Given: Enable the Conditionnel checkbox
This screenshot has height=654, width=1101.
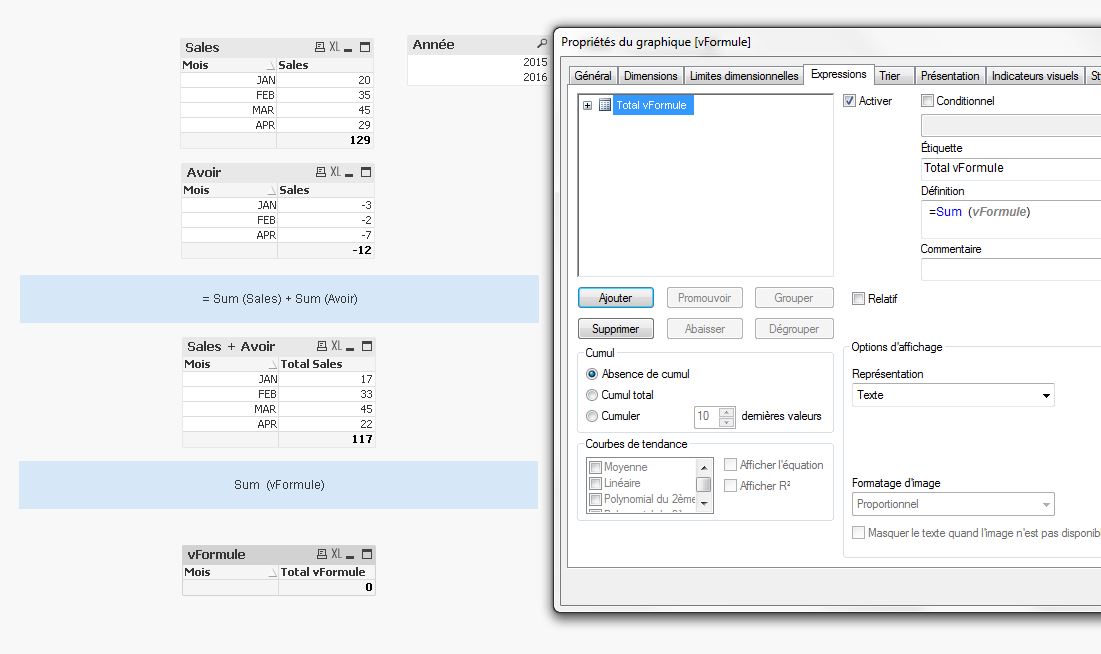Looking at the screenshot, I should 928,101.
